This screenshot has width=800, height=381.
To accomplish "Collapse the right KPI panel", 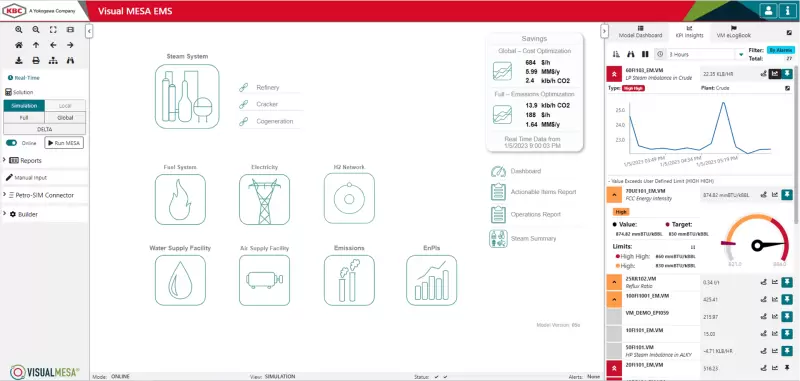I will click(x=605, y=31).
